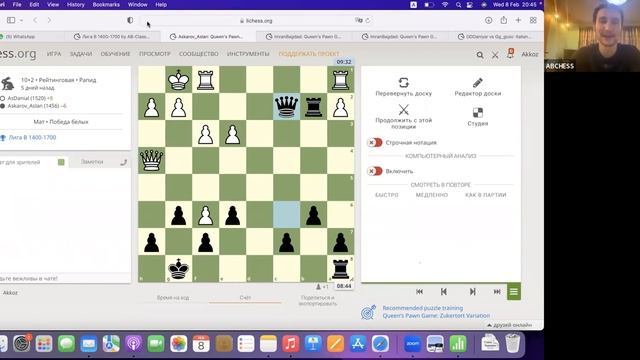Go back with Safari back arrow
The height and width of the screenshot is (360, 640).
35,20
